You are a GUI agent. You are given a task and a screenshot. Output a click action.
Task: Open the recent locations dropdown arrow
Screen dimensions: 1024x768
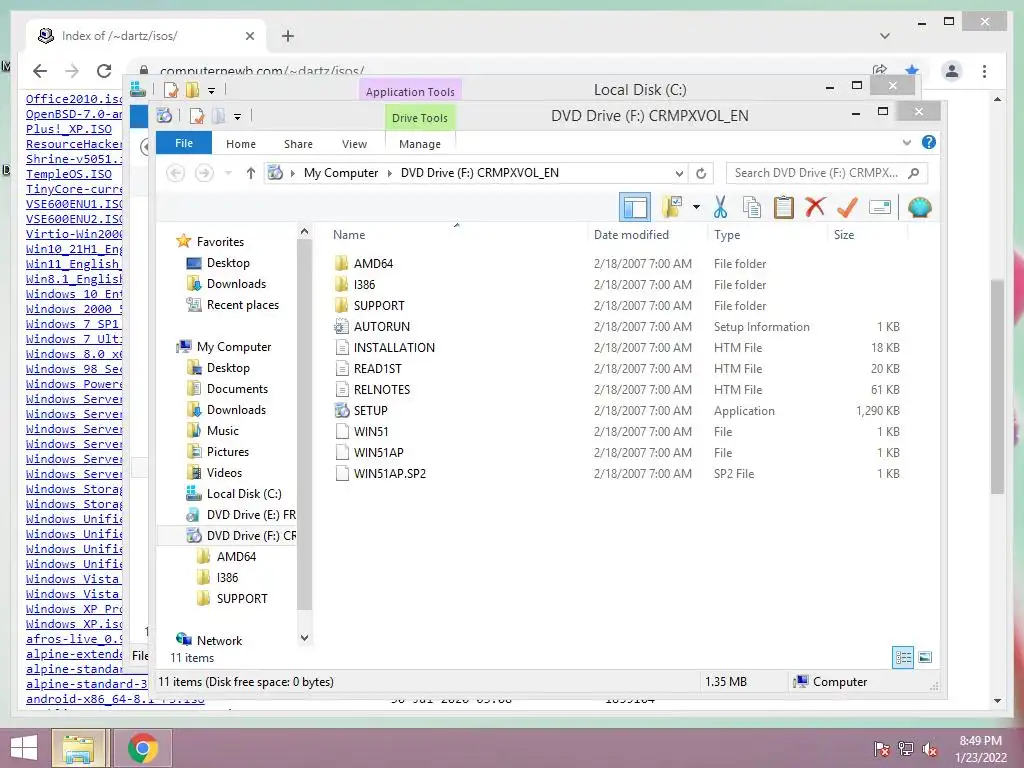pyautogui.click(x=228, y=173)
